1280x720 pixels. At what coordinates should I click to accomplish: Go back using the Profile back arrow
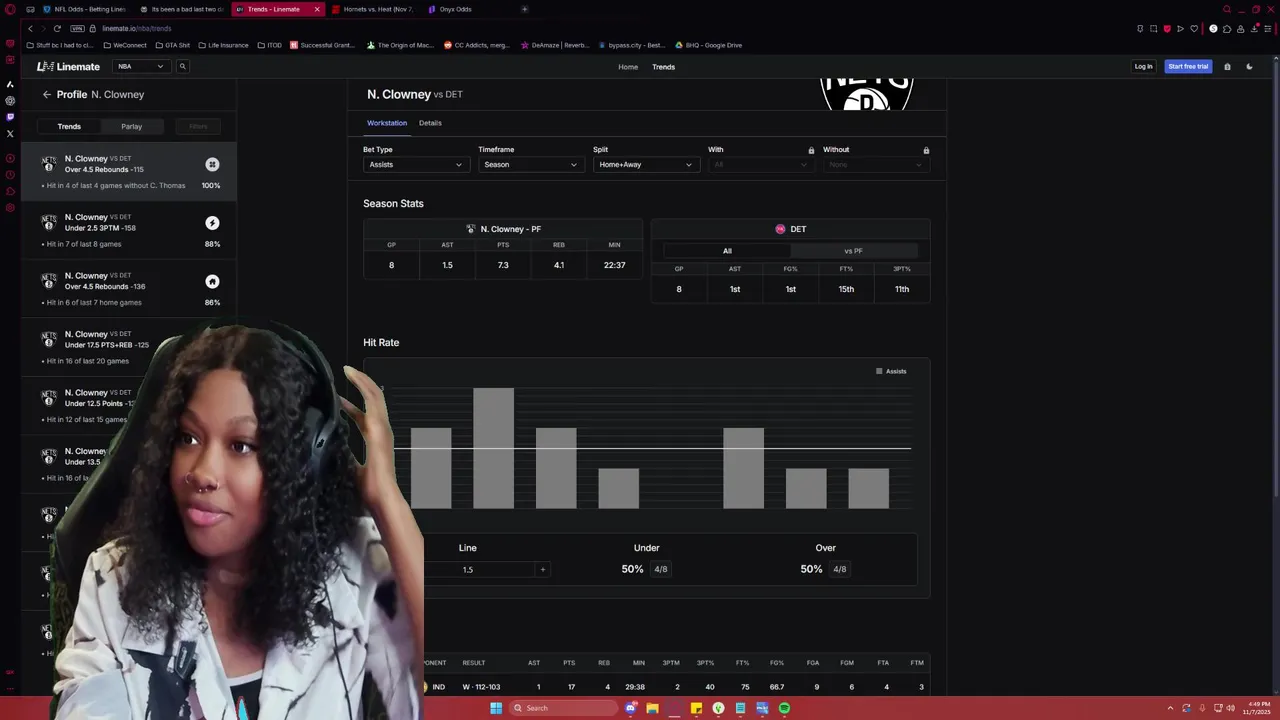(46, 94)
